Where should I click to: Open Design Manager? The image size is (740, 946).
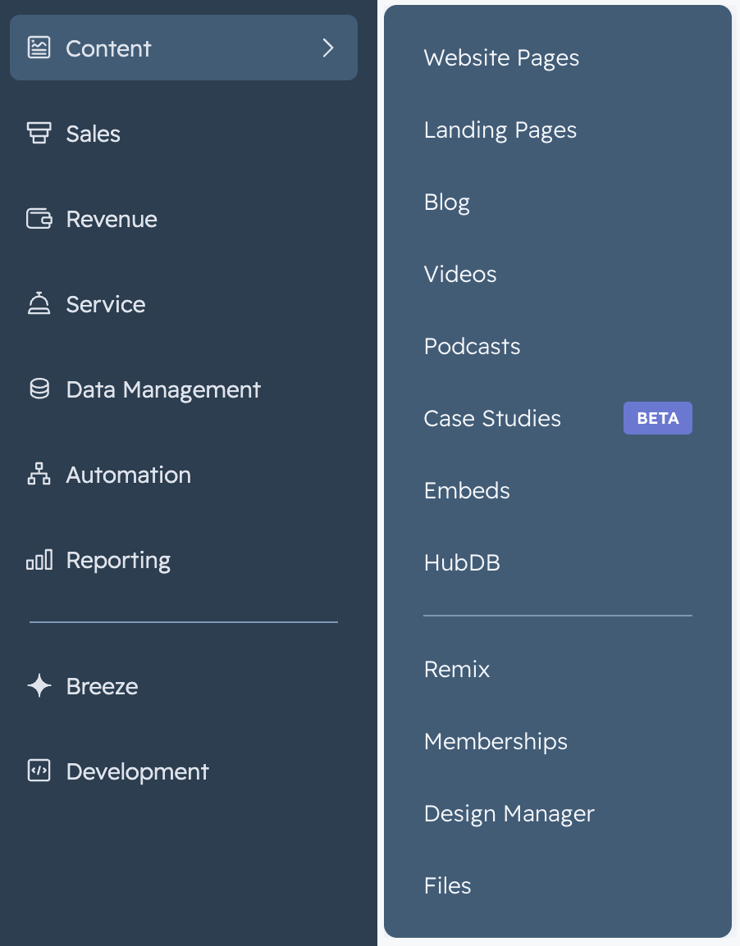509,814
